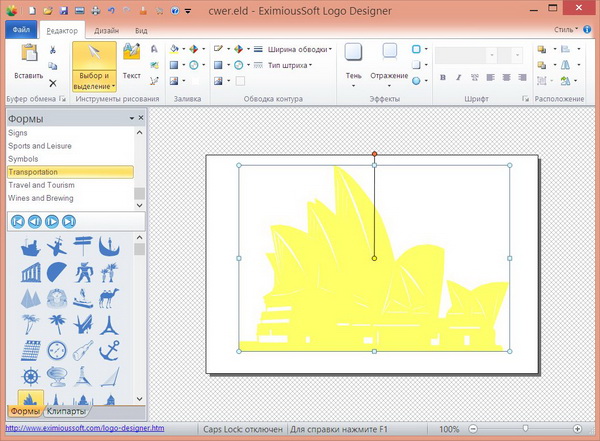Toggle underline font formatting
The image size is (600, 441).
tap(475, 78)
